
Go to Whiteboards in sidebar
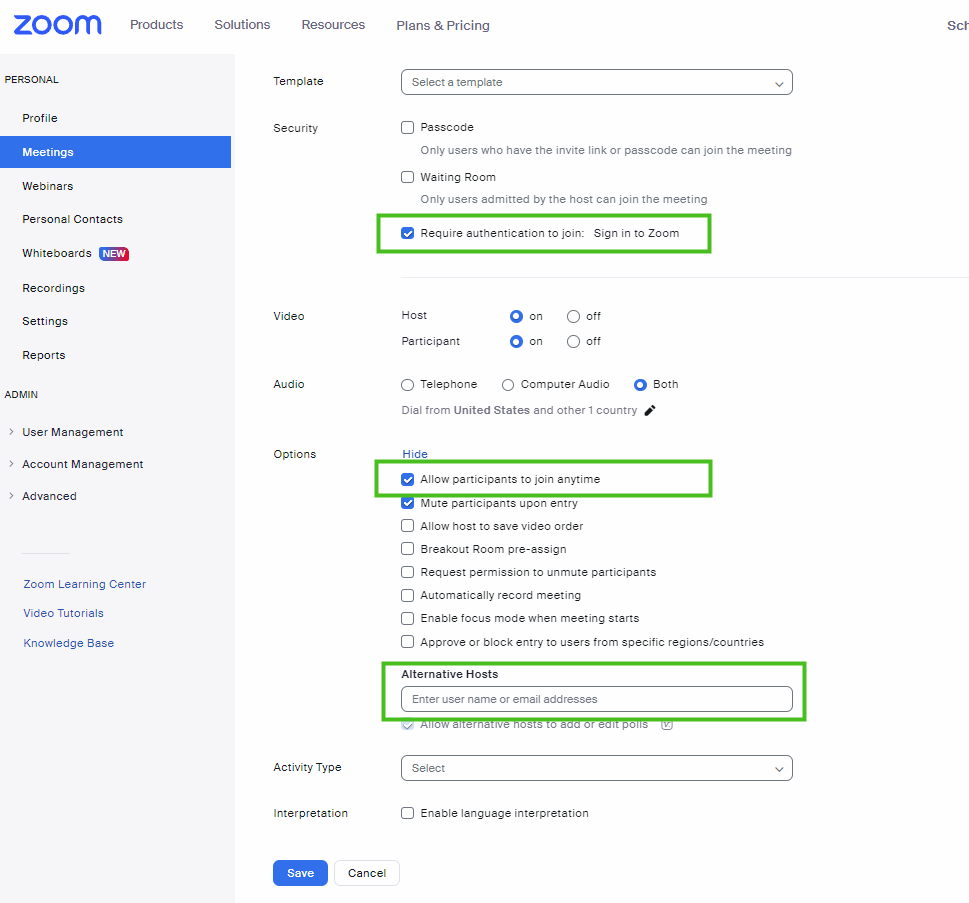coord(57,254)
